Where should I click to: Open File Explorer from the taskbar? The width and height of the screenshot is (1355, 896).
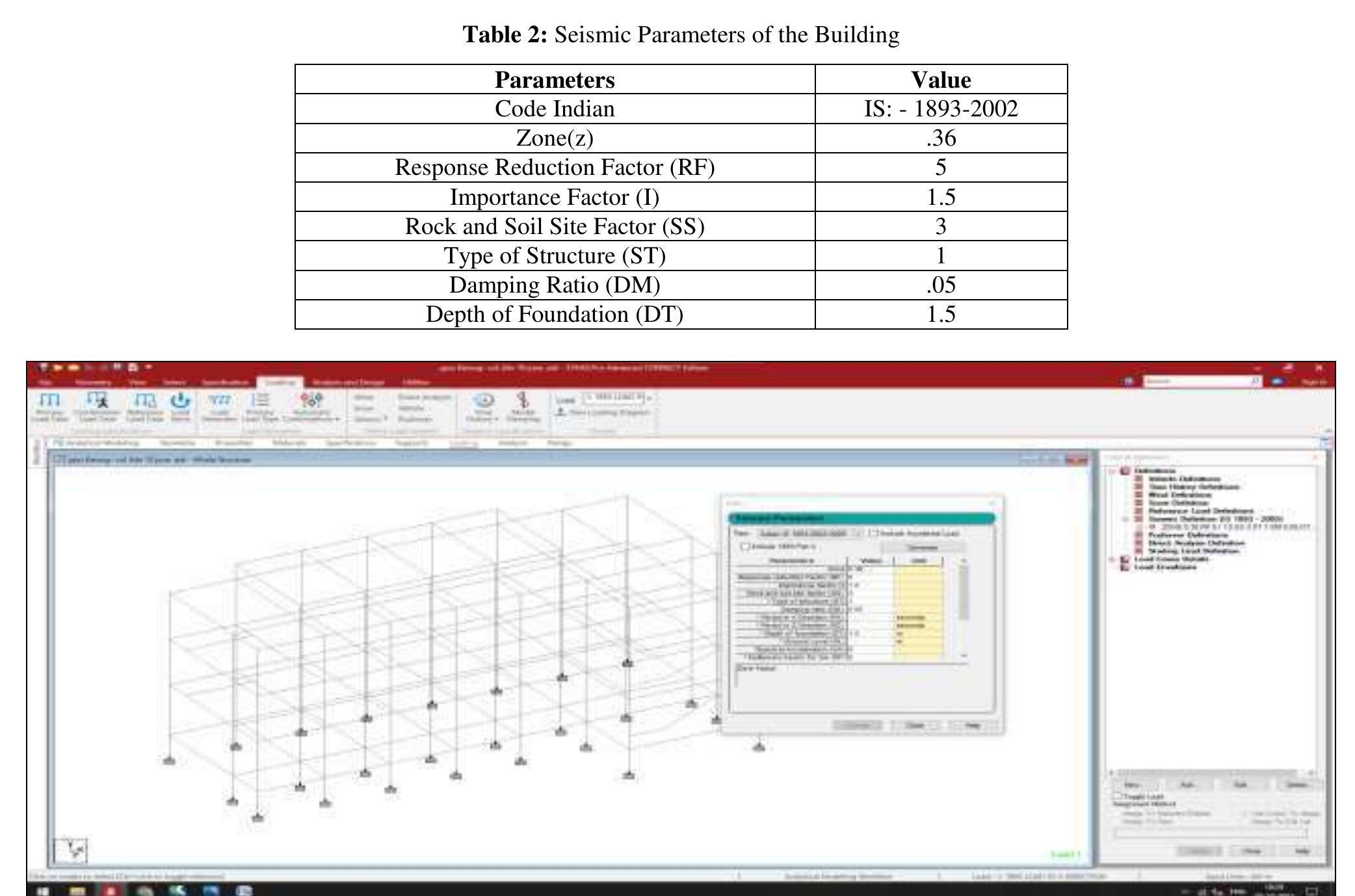77,889
